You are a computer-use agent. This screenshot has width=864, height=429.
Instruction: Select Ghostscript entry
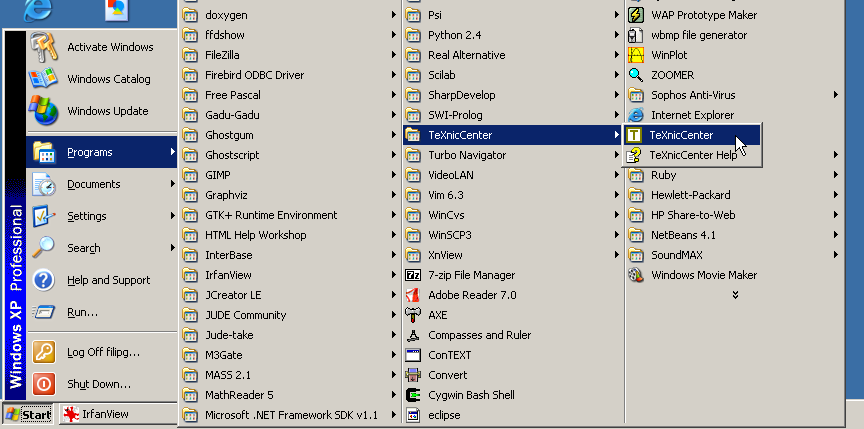tap(290, 155)
